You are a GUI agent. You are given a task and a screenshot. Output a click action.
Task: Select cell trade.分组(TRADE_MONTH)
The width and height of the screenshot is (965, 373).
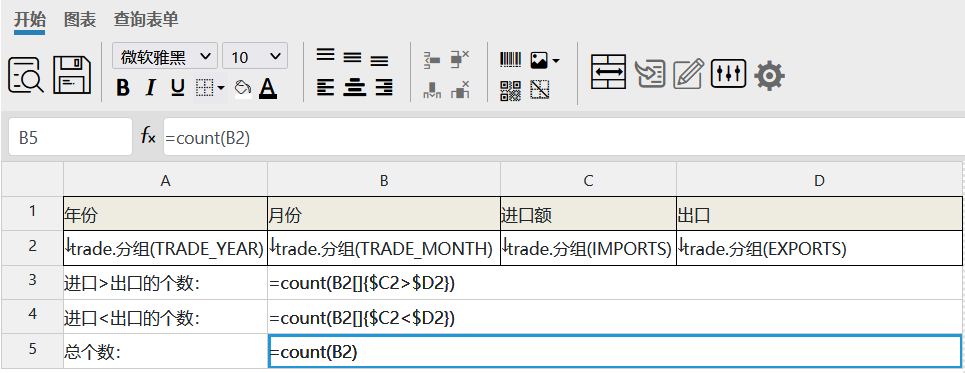point(384,248)
